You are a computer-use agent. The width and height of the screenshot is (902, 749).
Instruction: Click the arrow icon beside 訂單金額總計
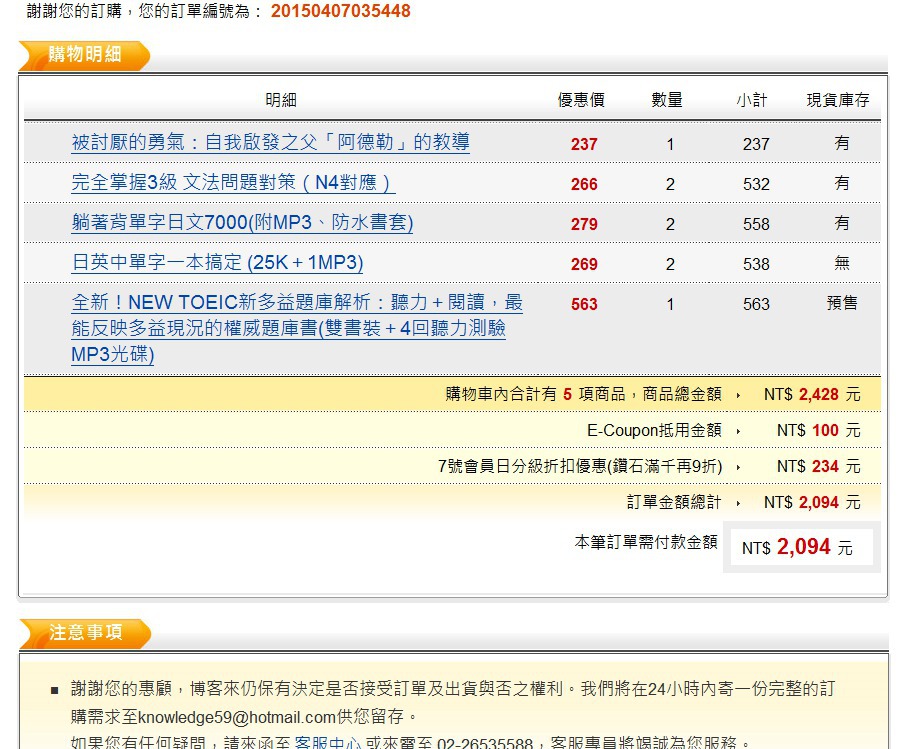[738, 503]
